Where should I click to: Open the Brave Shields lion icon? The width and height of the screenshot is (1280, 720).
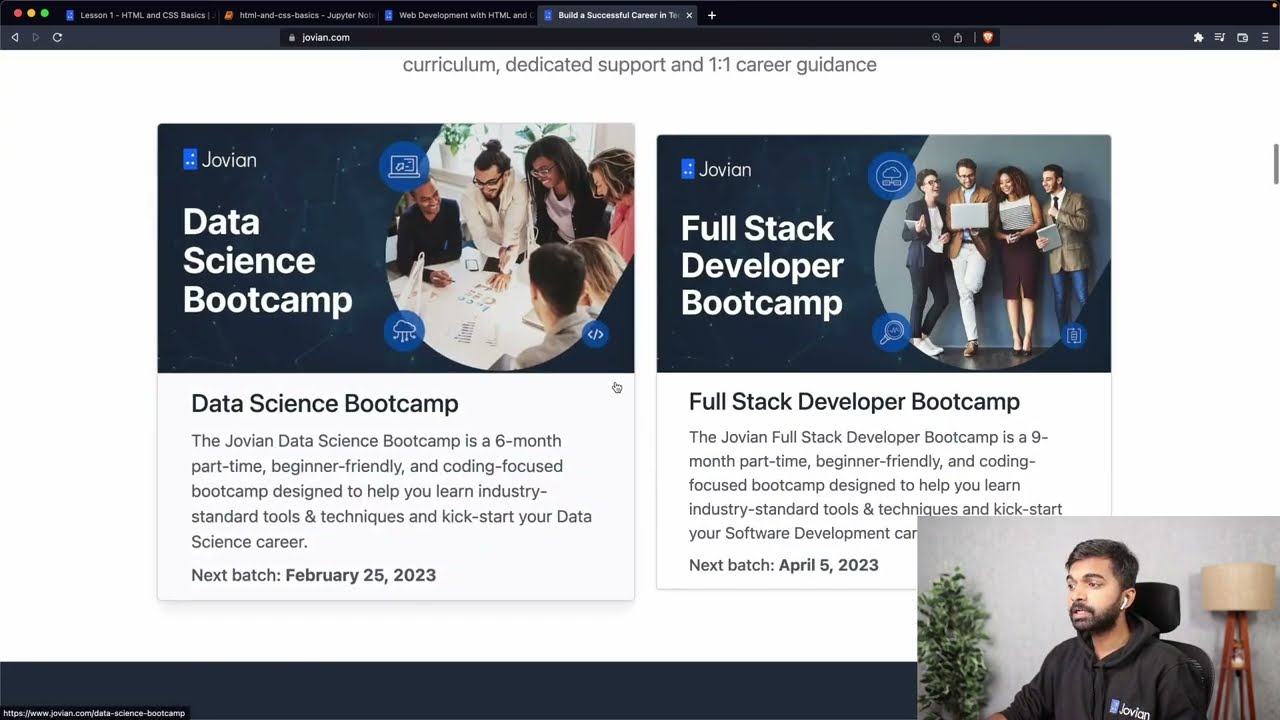click(x=987, y=37)
